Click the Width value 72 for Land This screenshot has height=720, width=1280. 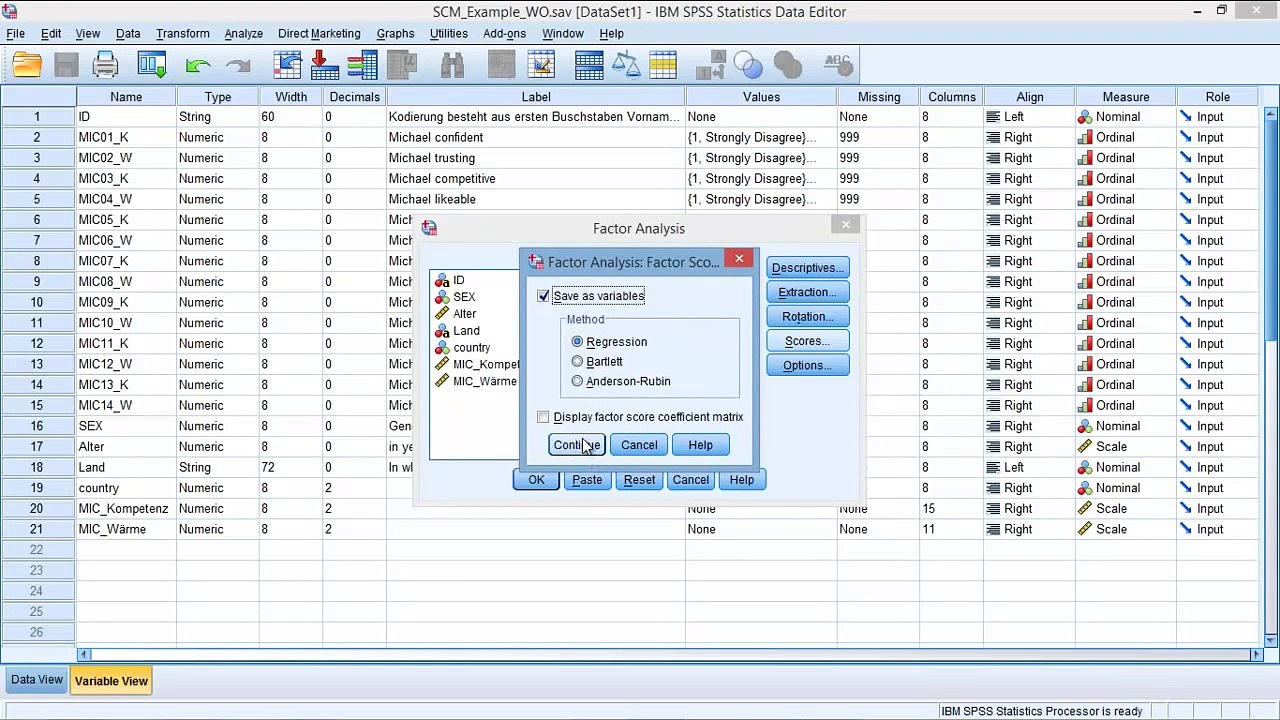291,468
